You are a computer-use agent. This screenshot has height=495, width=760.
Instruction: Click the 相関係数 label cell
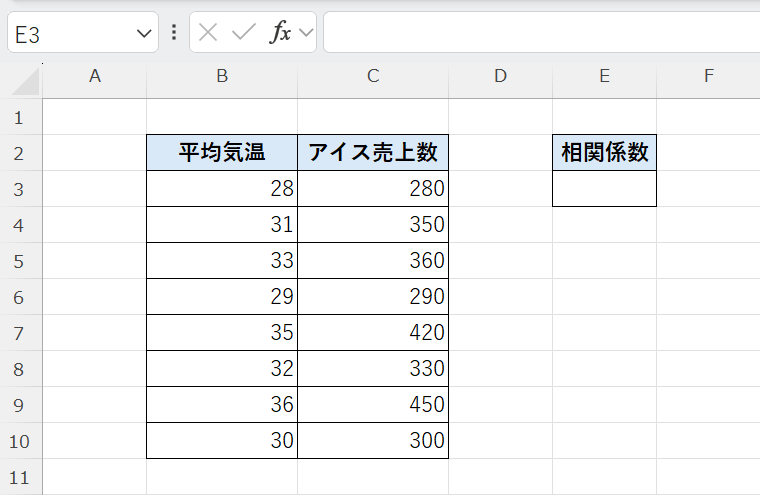[604, 153]
